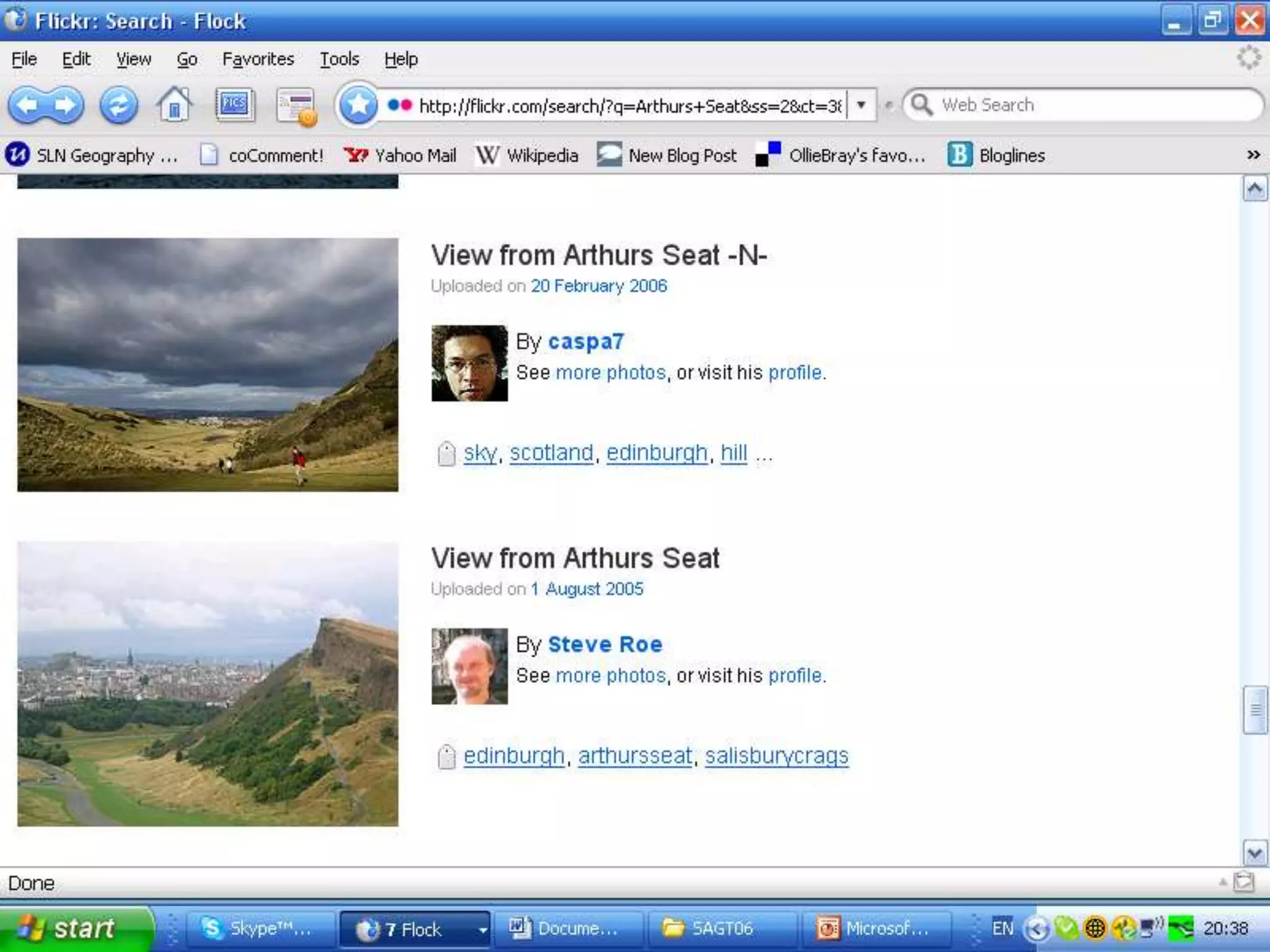Click the Forward navigation arrow
Viewport: 1270px width, 952px height.
66,105
